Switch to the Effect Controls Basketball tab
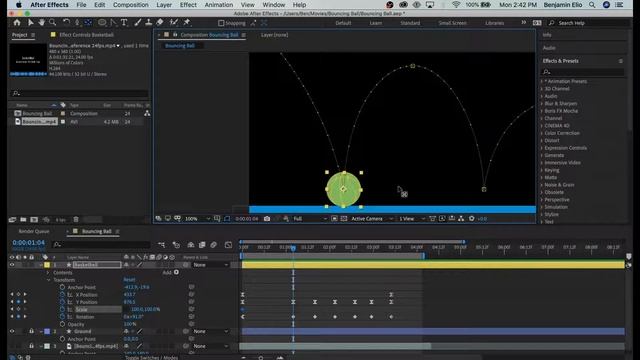Viewport: 640px width, 360px height. [86, 35]
